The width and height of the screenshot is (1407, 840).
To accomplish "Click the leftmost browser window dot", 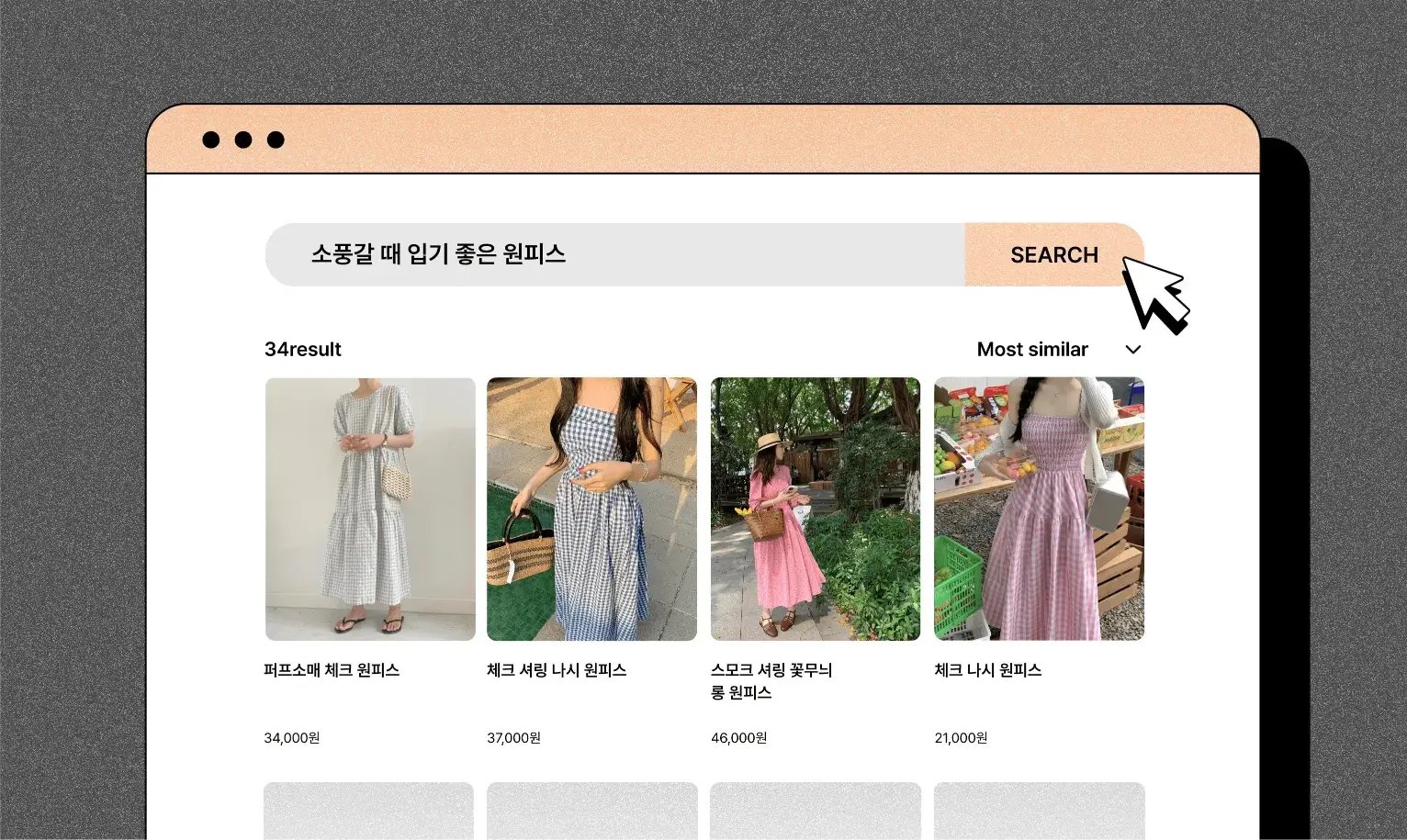I will (x=212, y=140).
